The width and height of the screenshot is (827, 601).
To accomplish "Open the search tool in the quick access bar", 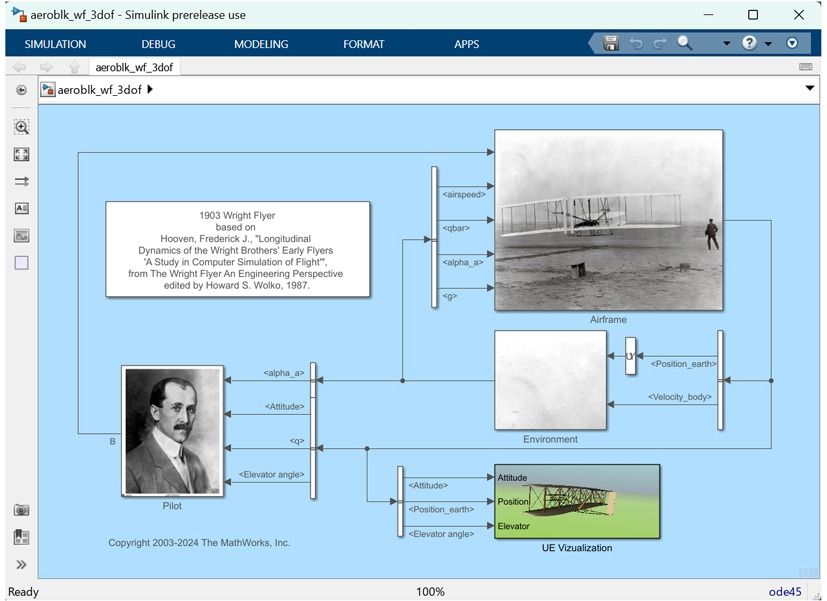I will pos(683,43).
